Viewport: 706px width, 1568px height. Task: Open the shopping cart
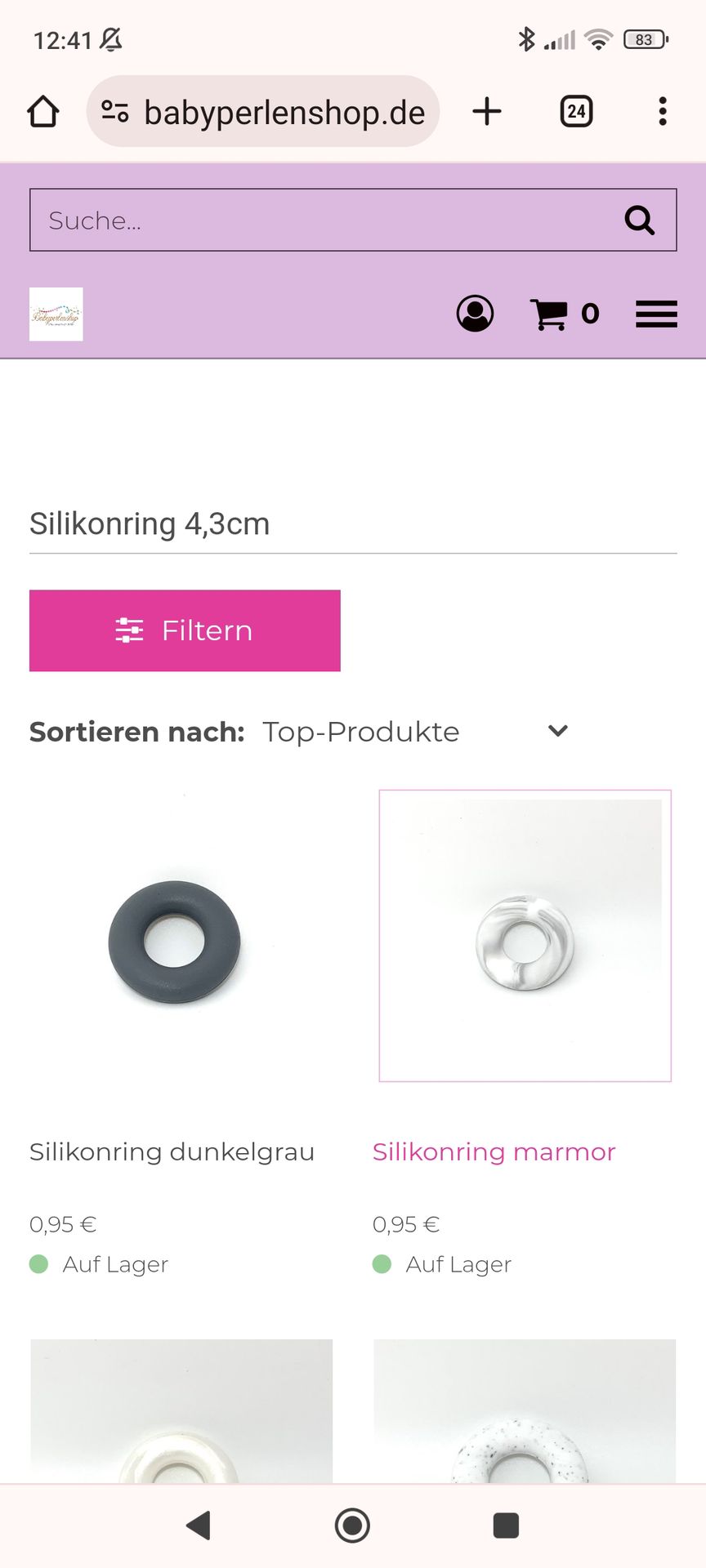565,314
